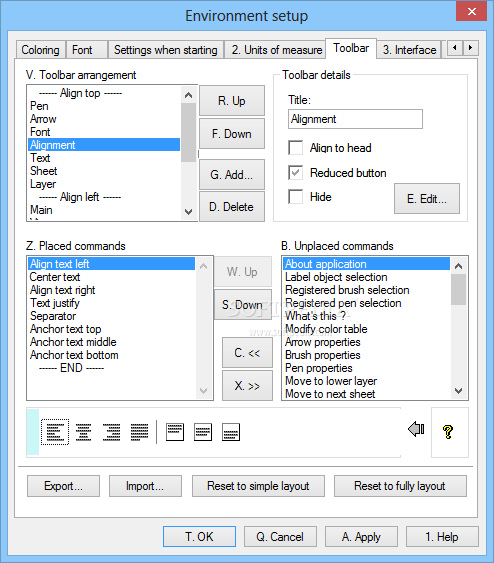Click the yellow question mark help icon

(448, 432)
